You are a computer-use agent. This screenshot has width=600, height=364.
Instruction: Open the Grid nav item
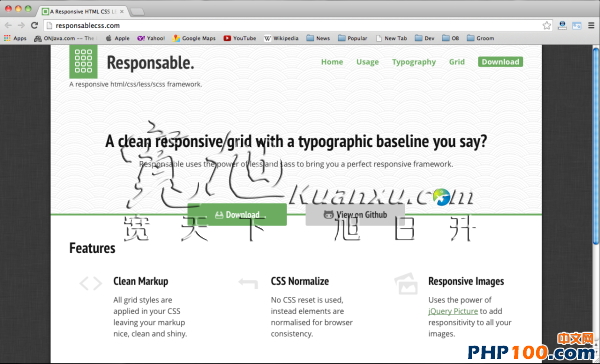[x=457, y=62]
